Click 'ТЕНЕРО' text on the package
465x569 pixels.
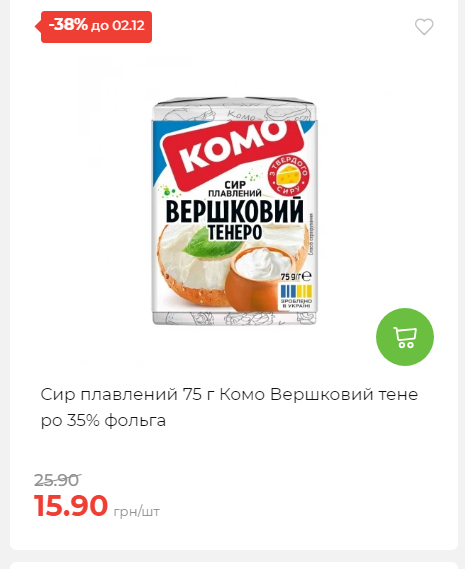(x=235, y=232)
